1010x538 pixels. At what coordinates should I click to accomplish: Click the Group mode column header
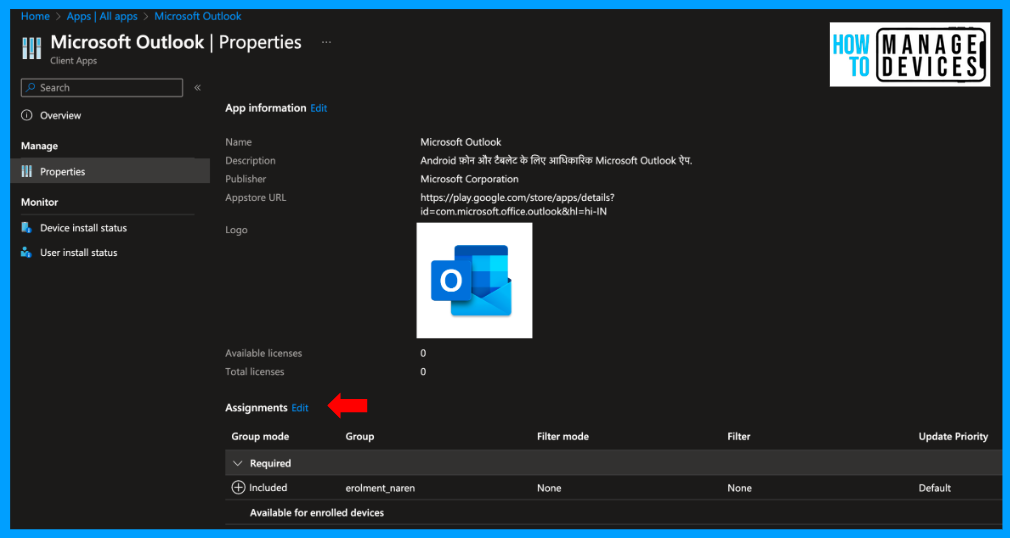(x=260, y=436)
